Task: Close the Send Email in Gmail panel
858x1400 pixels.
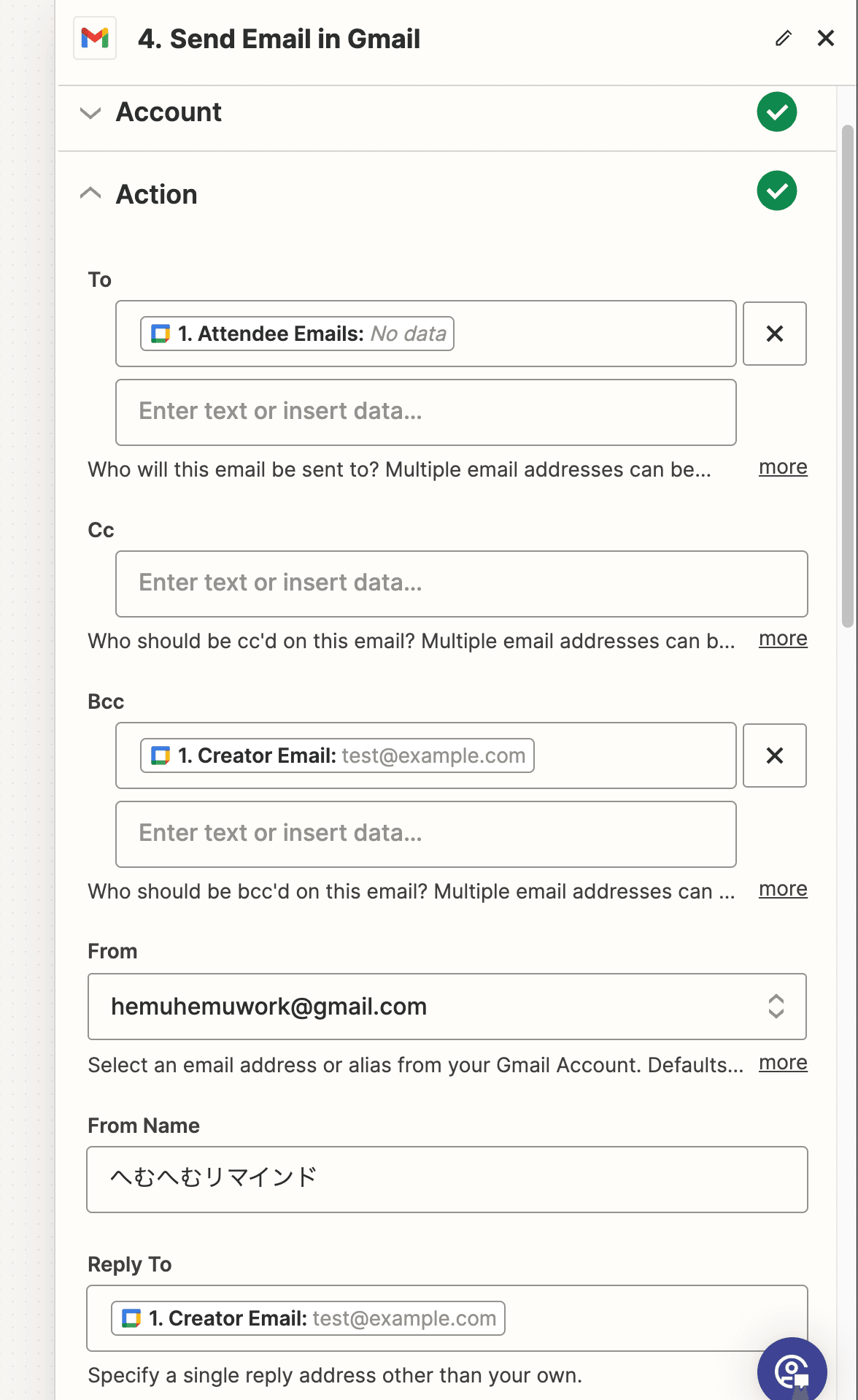Action: (x=826, y=38)
